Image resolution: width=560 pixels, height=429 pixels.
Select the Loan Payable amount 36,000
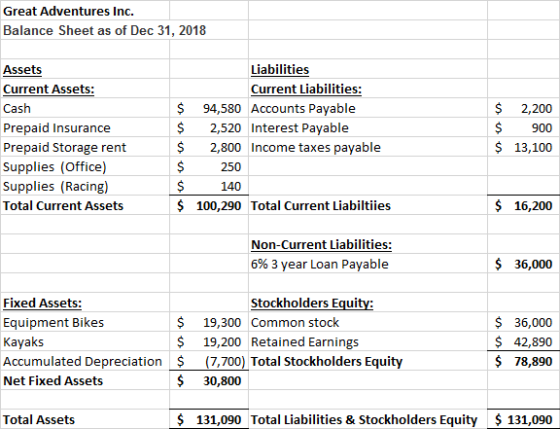pos(523,264)
